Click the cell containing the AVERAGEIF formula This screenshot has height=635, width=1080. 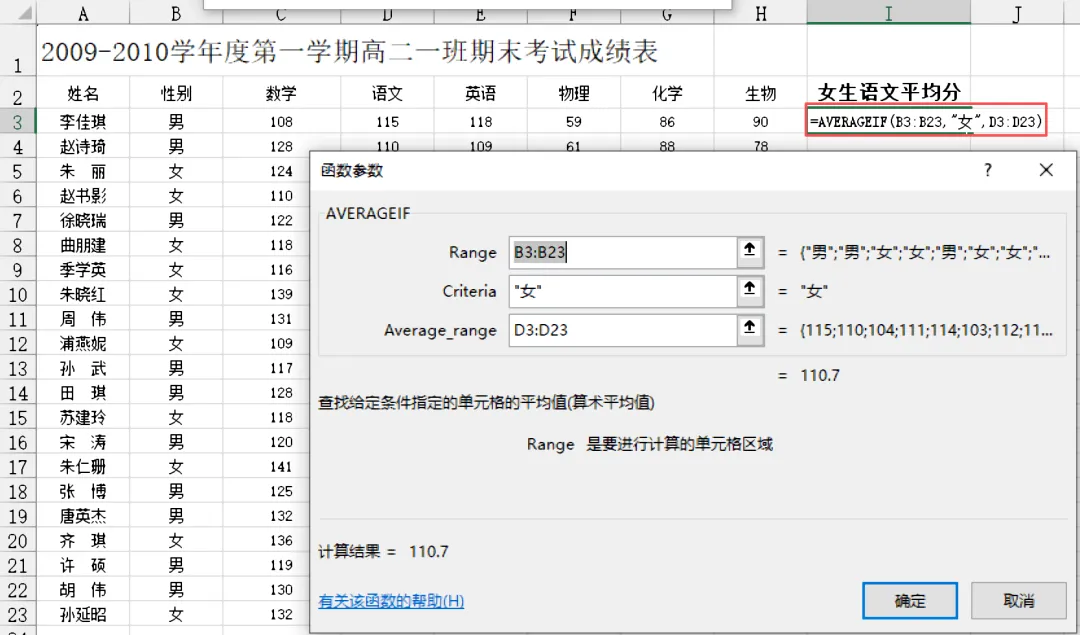[926, 122]
